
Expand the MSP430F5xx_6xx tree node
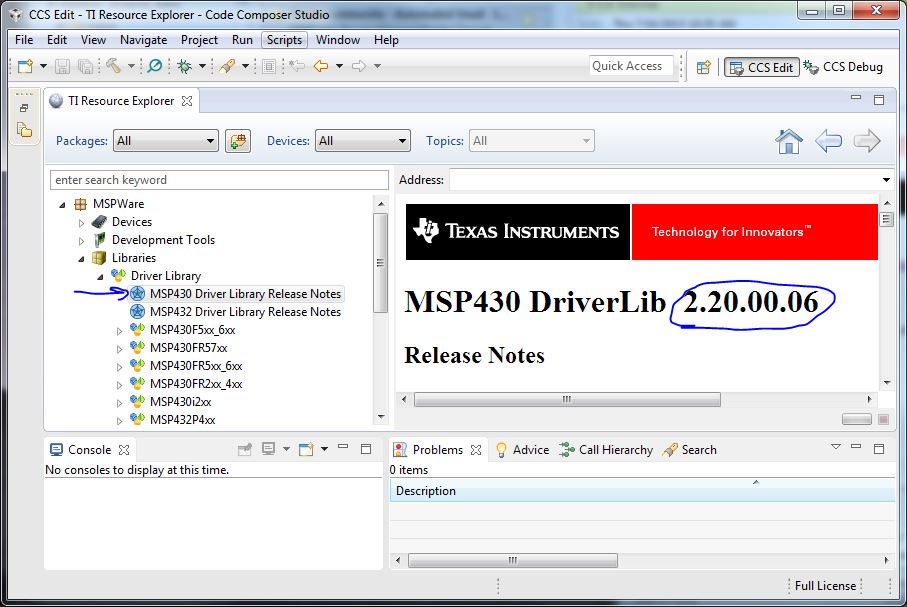coord(119,331)
